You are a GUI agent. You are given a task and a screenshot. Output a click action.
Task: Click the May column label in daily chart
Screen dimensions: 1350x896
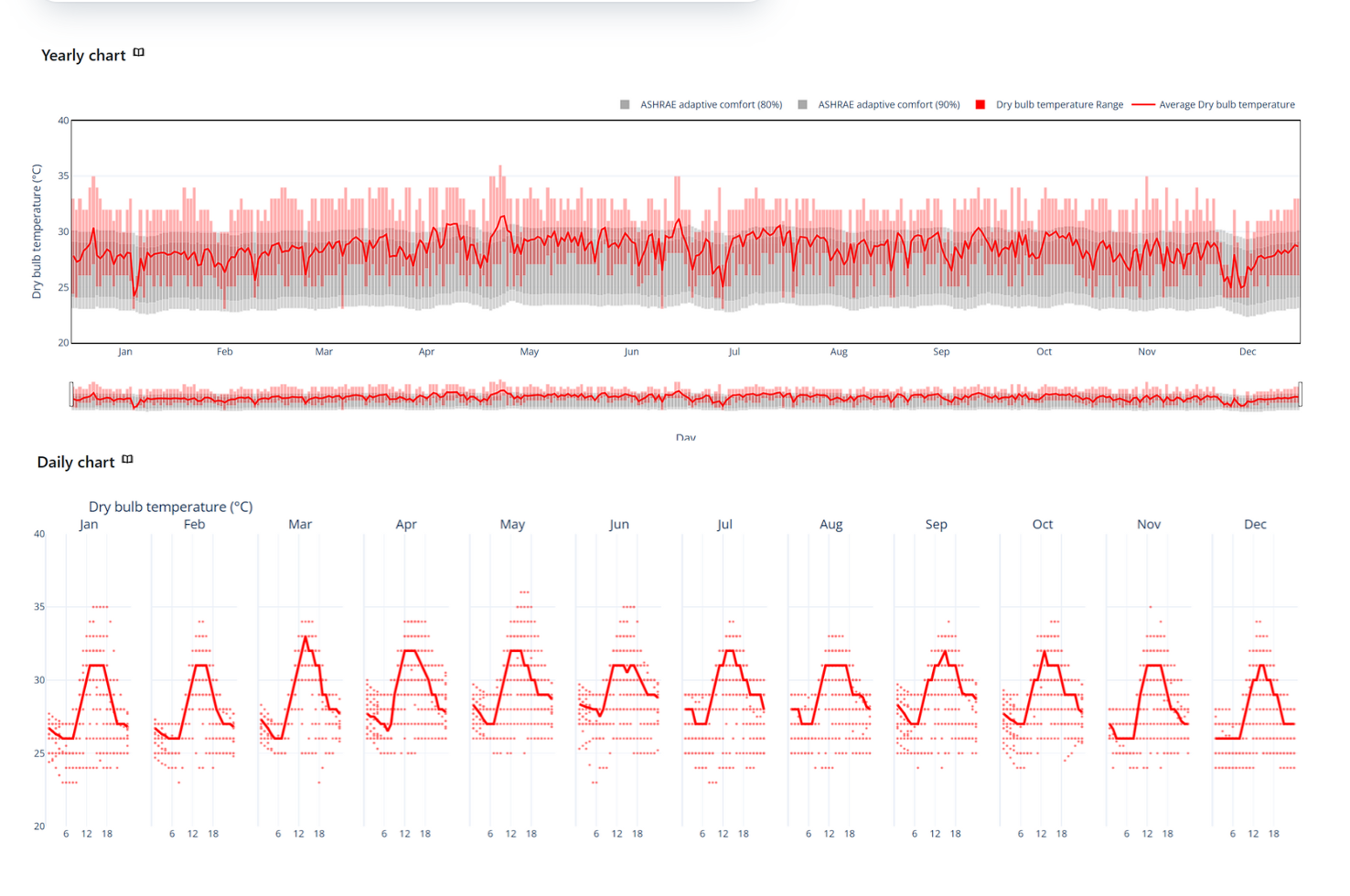[x=512, y=525]
